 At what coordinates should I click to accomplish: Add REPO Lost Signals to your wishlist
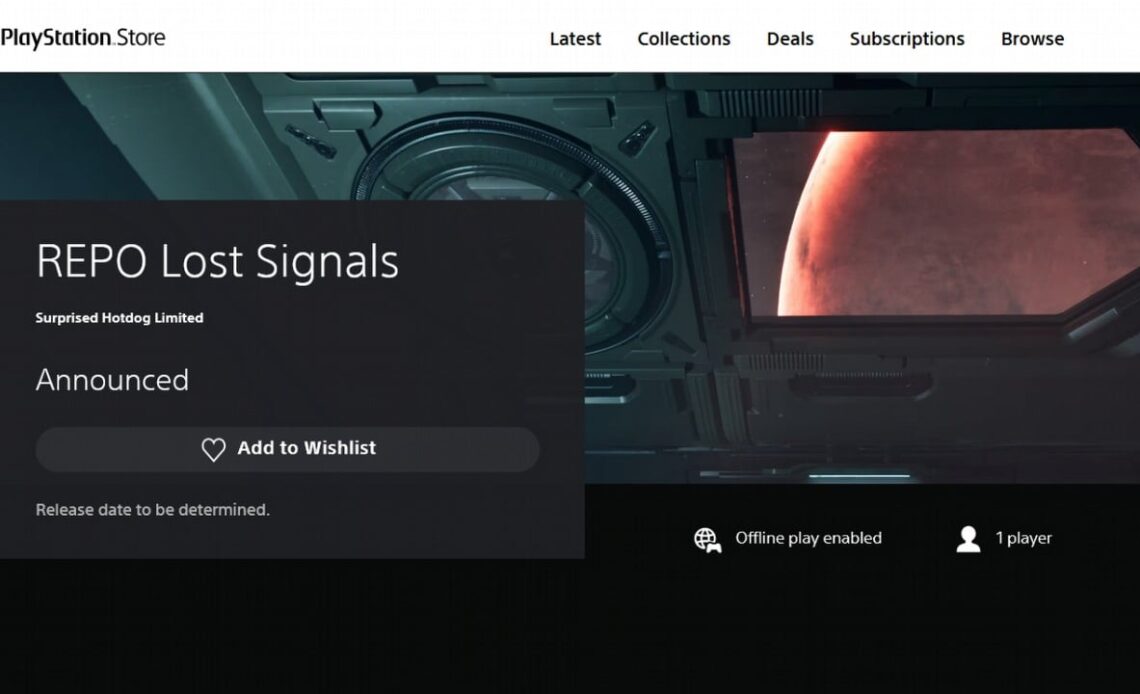[x=287, y=449]
